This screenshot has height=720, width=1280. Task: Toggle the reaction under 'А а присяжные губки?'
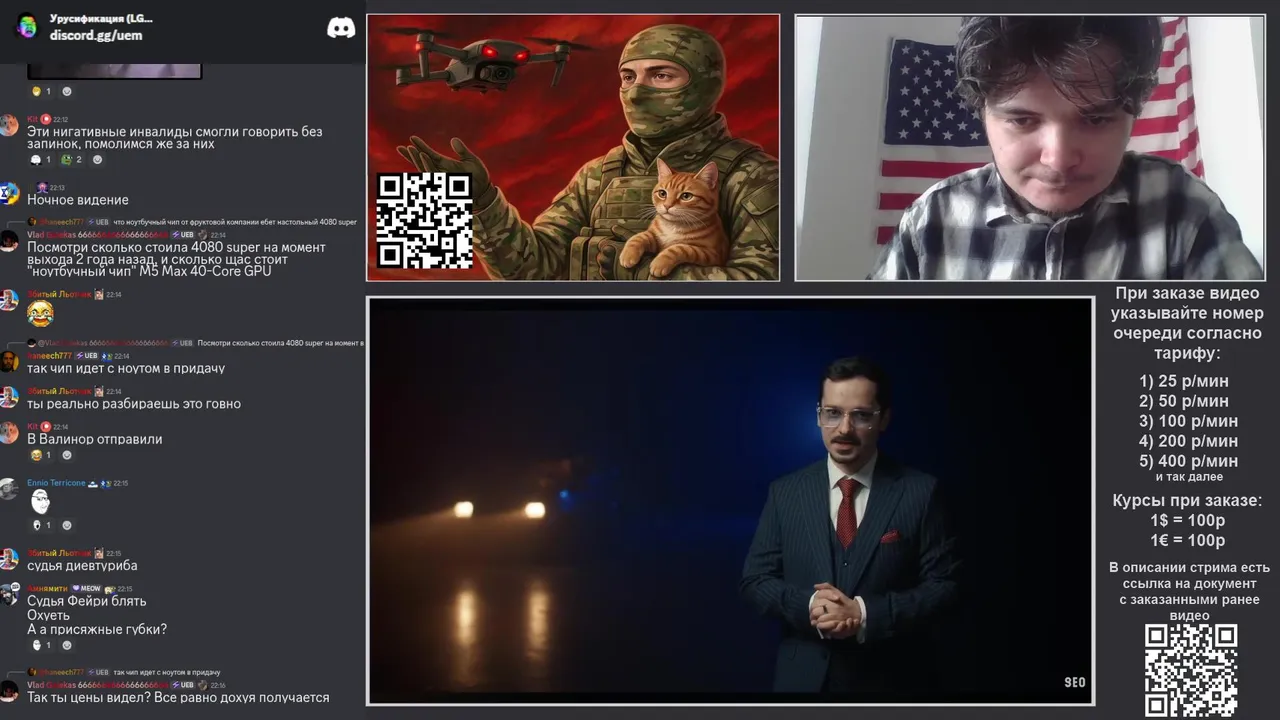pyautogui.click(x=40, y=645)
